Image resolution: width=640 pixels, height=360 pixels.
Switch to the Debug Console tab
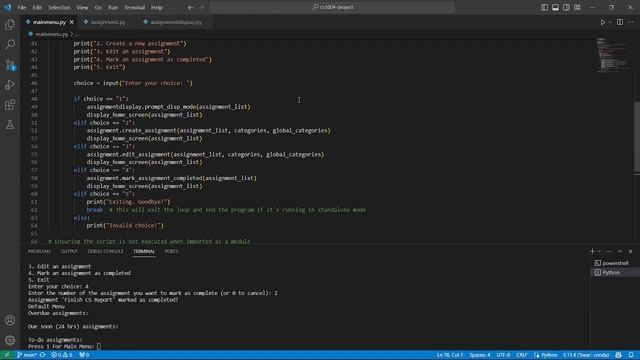pos(105,251)
